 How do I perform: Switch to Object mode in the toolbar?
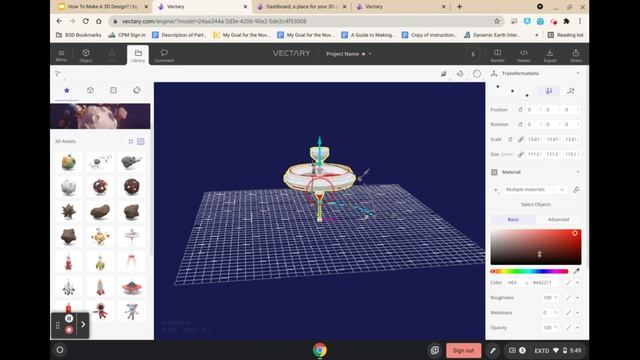pyautogui.click(x=86, y=55)
